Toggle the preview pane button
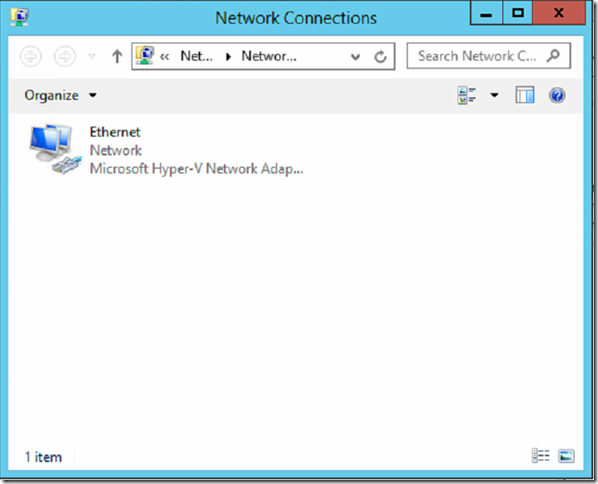This screenshot has height=484, width=598. (525, 95)
